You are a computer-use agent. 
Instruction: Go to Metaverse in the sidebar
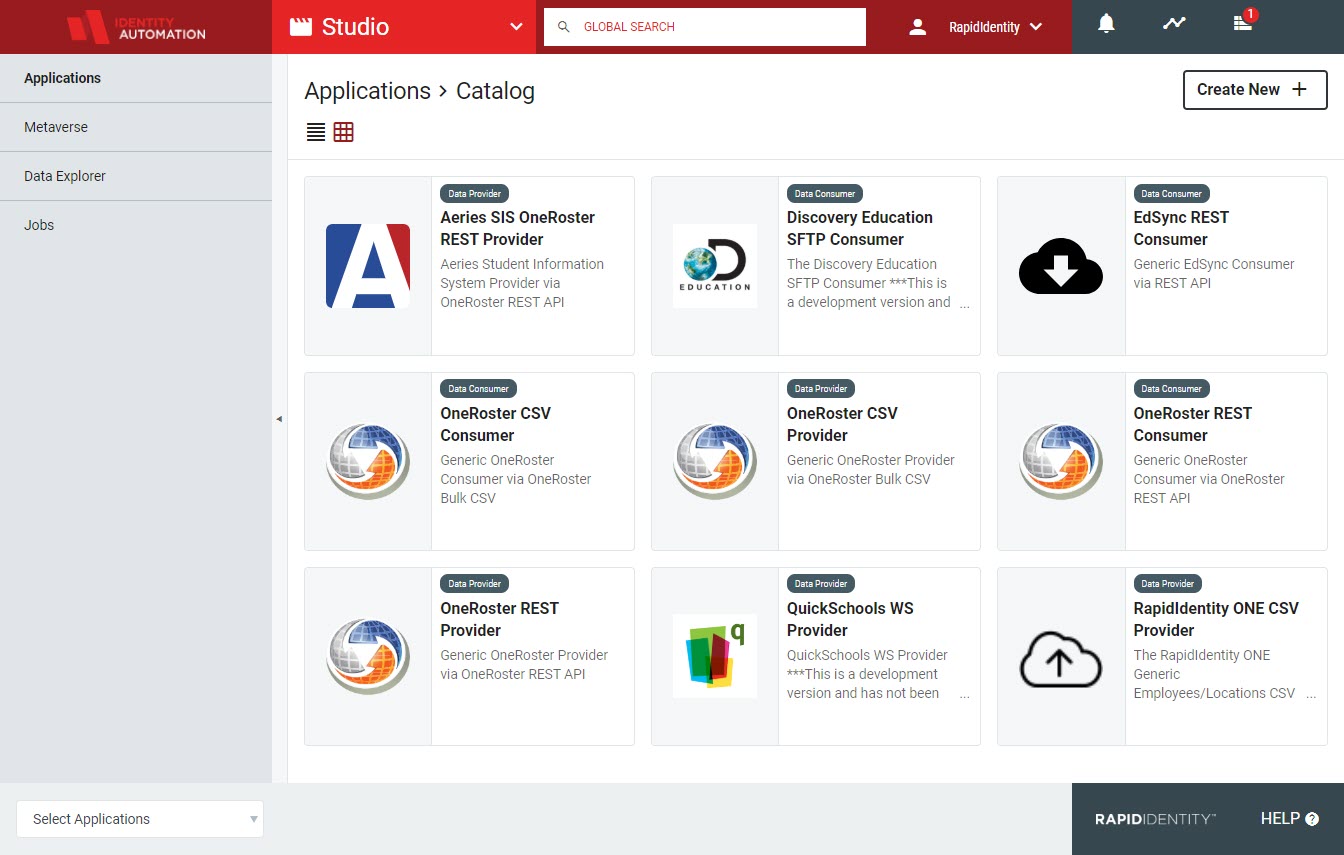(136, 127)
